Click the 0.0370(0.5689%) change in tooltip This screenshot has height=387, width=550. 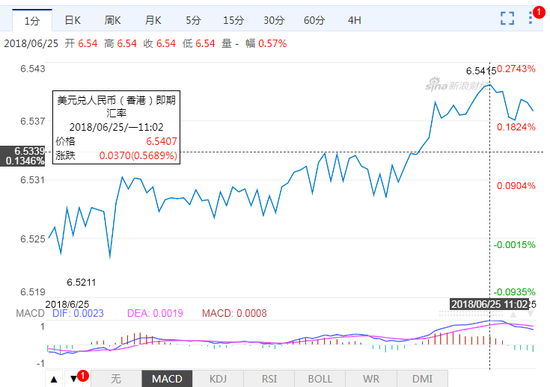tap(138, 155)
